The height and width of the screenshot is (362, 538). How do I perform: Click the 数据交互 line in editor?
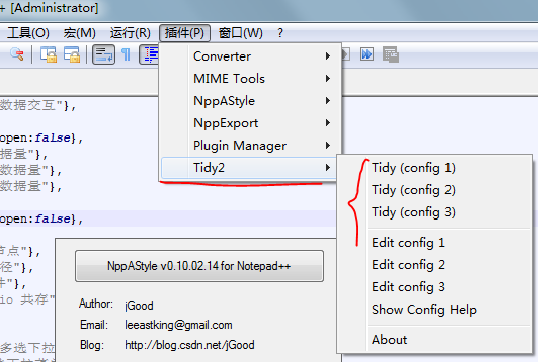pos(38,105)
